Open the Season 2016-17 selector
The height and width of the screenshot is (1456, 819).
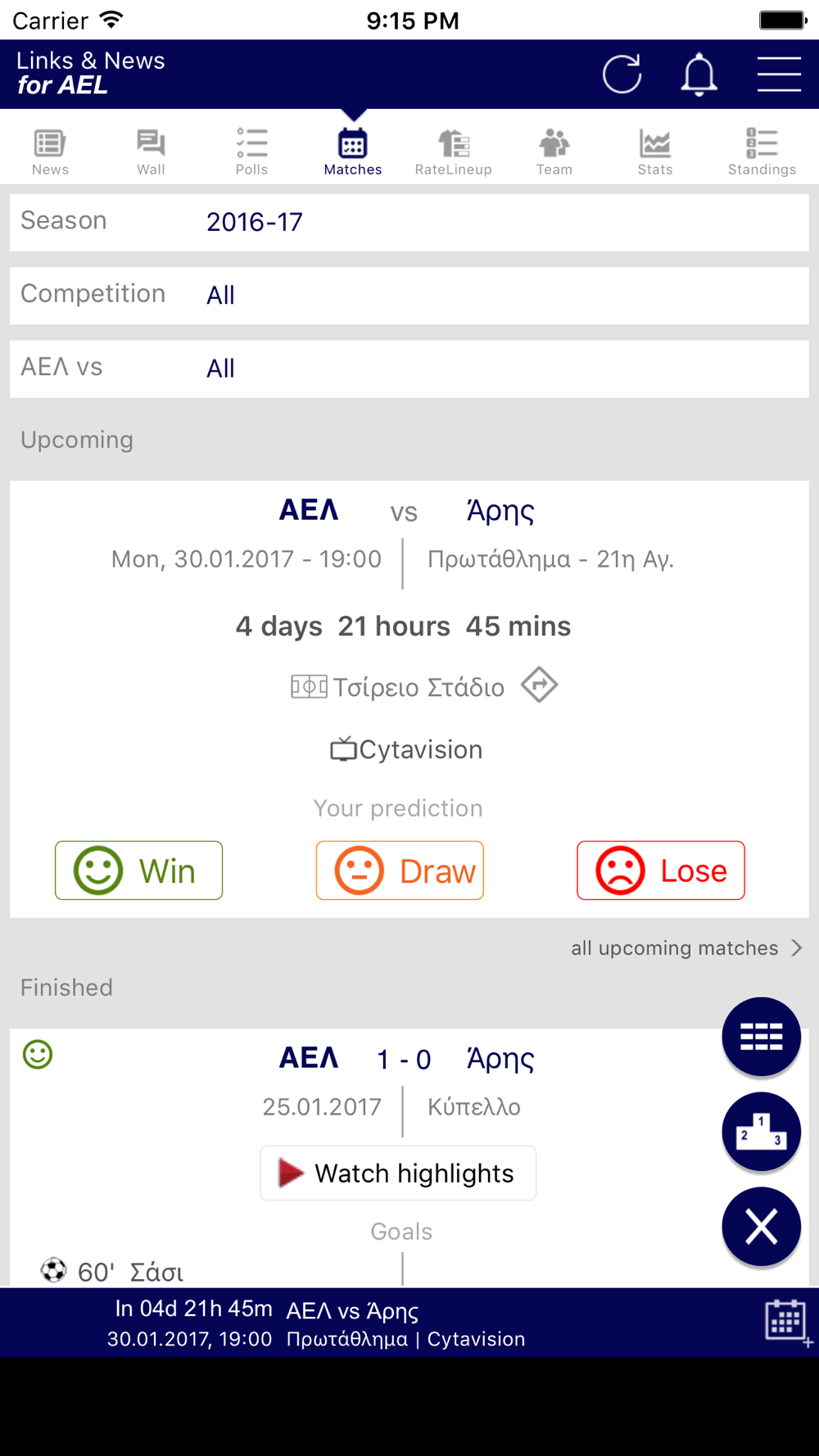409,222
